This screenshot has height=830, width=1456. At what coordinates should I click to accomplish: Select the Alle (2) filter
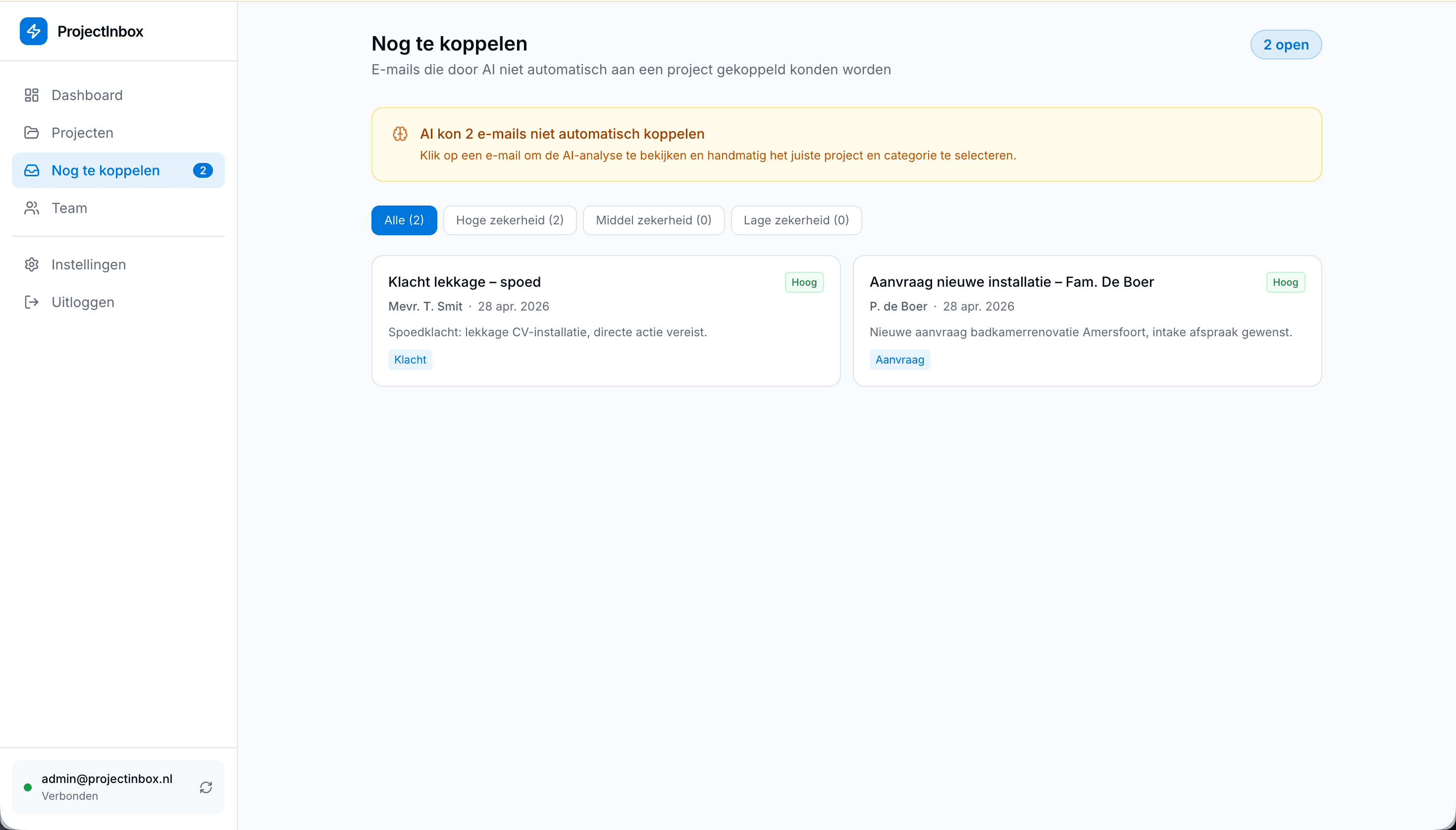(x=404, y=220)
